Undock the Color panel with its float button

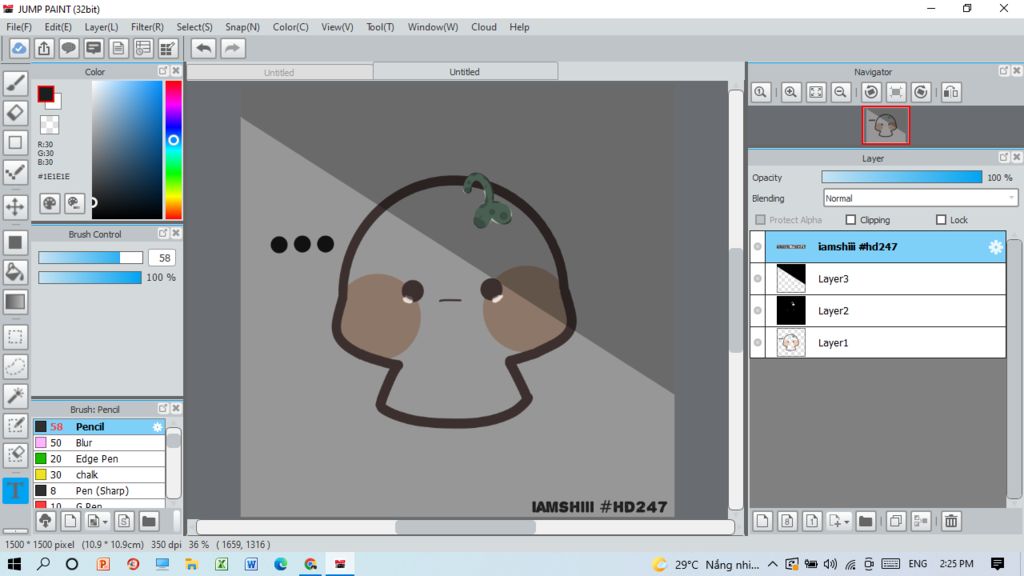(x=163, y=71)
